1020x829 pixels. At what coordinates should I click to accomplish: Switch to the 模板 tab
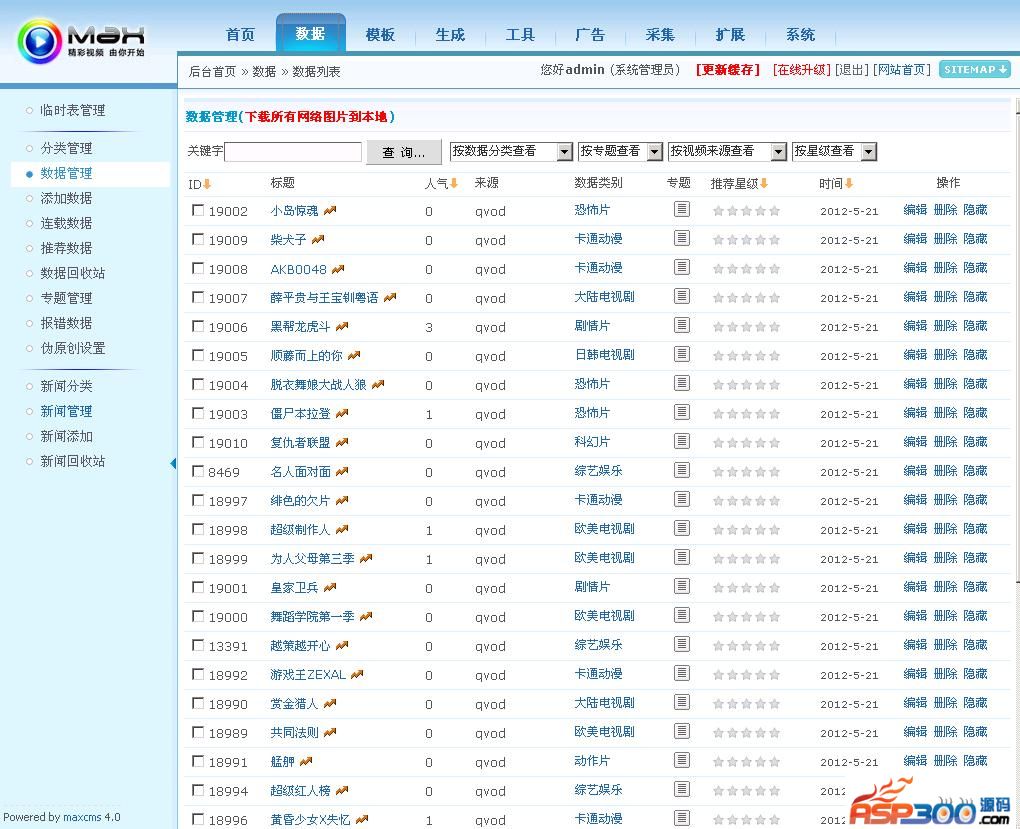coord(380,35)
